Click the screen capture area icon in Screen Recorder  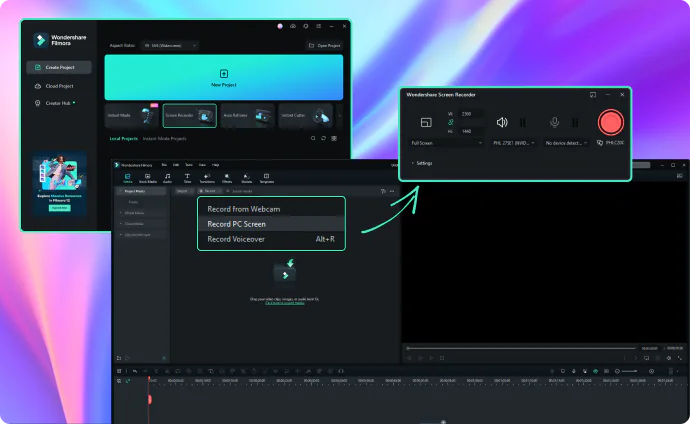[426, 122]
